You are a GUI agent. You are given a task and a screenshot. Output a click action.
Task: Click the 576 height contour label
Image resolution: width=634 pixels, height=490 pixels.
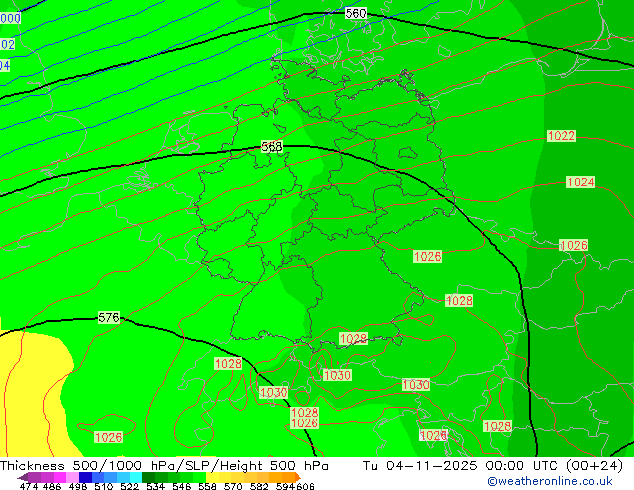[109, 317]
